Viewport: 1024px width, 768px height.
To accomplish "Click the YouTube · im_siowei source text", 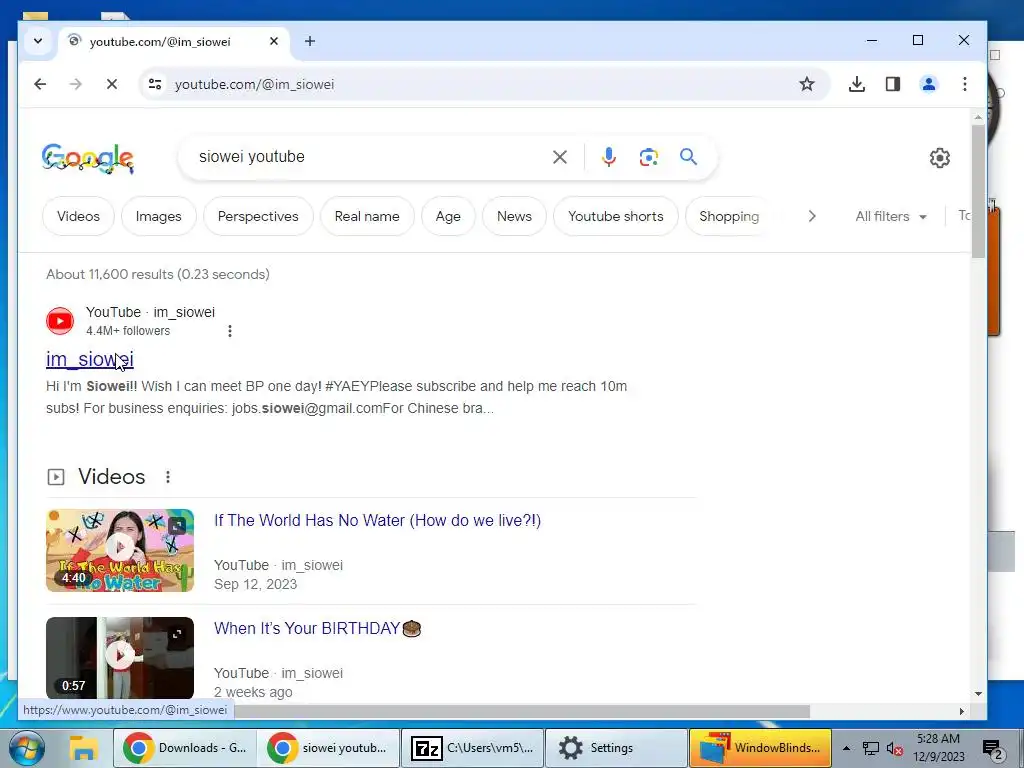I will click(150, 312).
